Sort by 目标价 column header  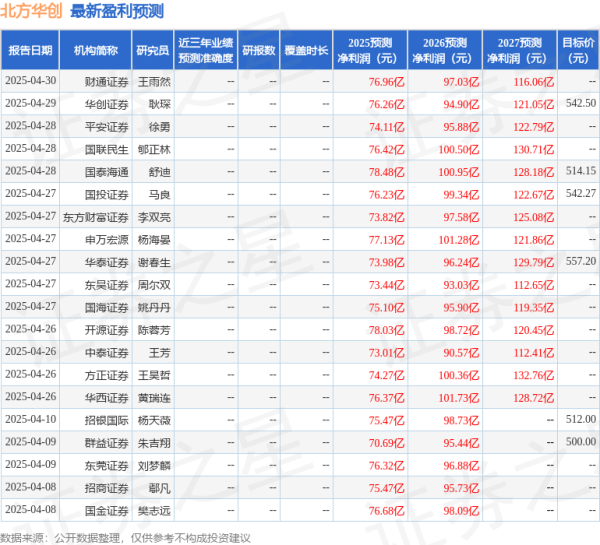[x=578, y=50]
